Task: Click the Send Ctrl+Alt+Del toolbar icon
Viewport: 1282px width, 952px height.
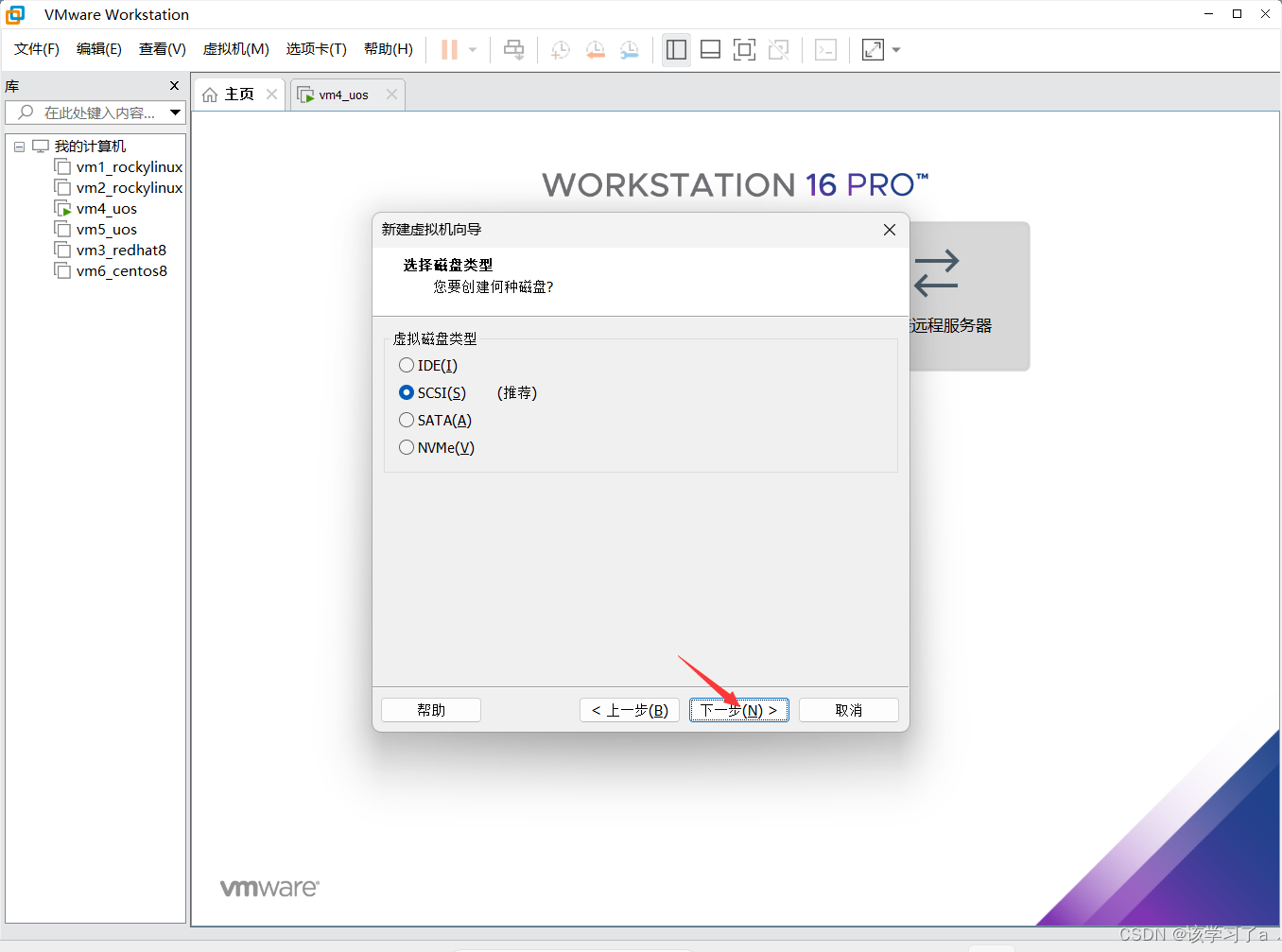Action: (514, 50)
